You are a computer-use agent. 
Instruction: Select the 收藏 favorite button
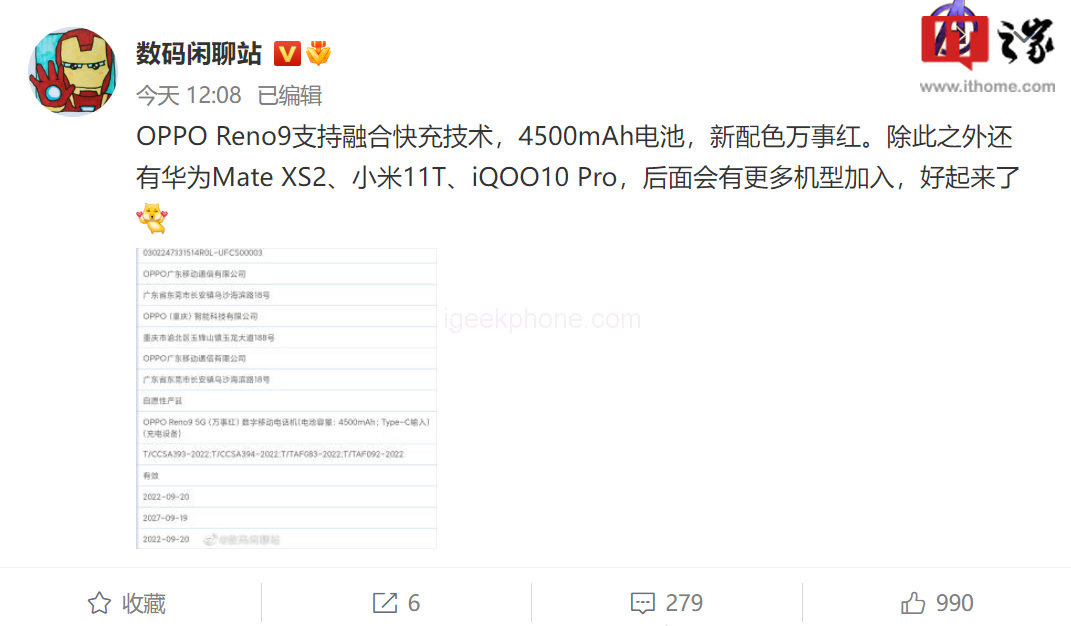143,603
